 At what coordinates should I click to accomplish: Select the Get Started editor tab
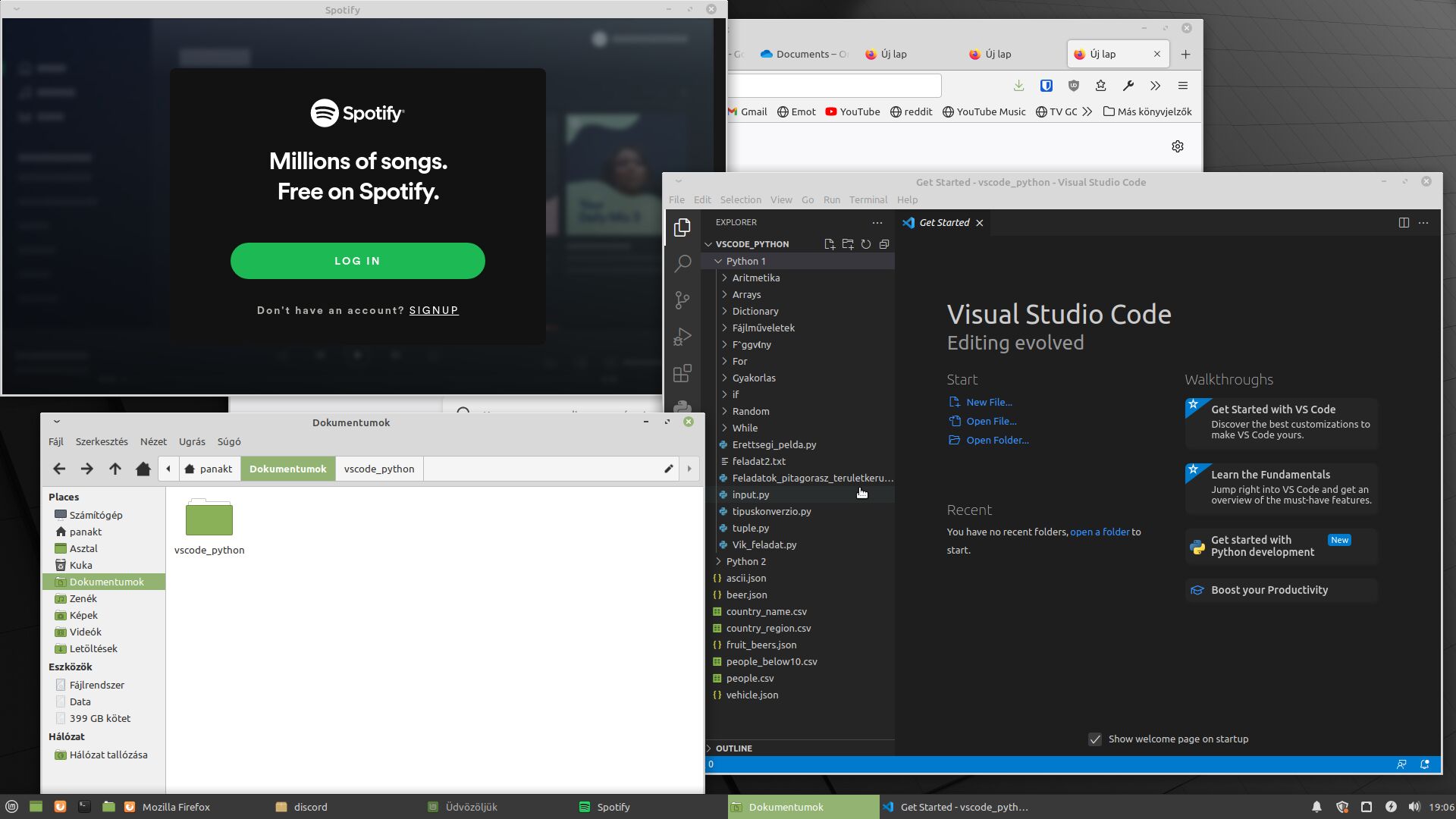click(943, 223)
